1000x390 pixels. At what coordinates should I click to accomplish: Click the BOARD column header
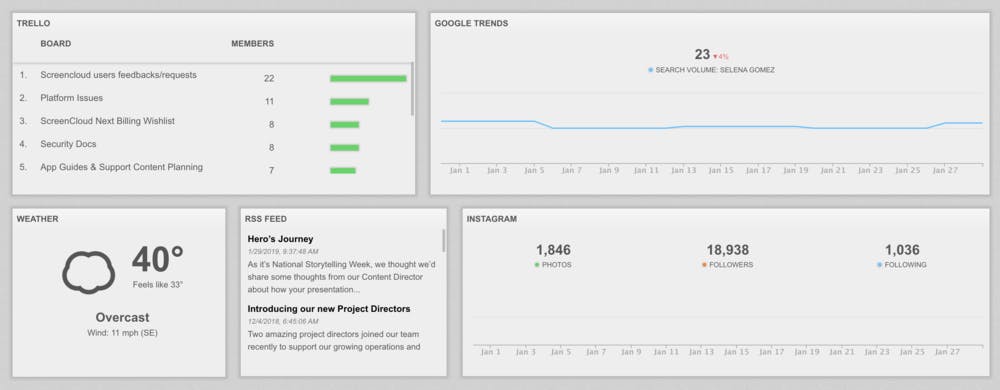[x=55, y=44]
